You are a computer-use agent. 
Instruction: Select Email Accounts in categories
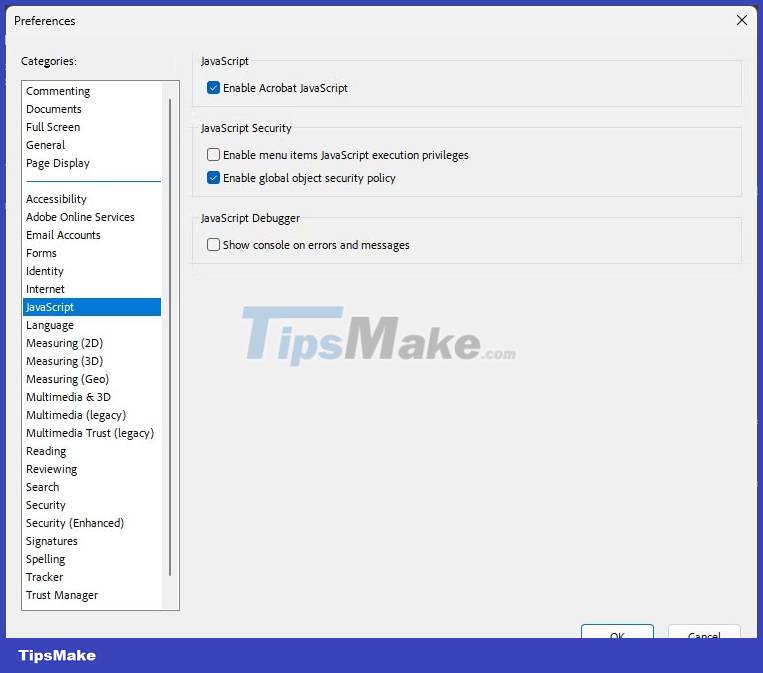pos(92,235)
